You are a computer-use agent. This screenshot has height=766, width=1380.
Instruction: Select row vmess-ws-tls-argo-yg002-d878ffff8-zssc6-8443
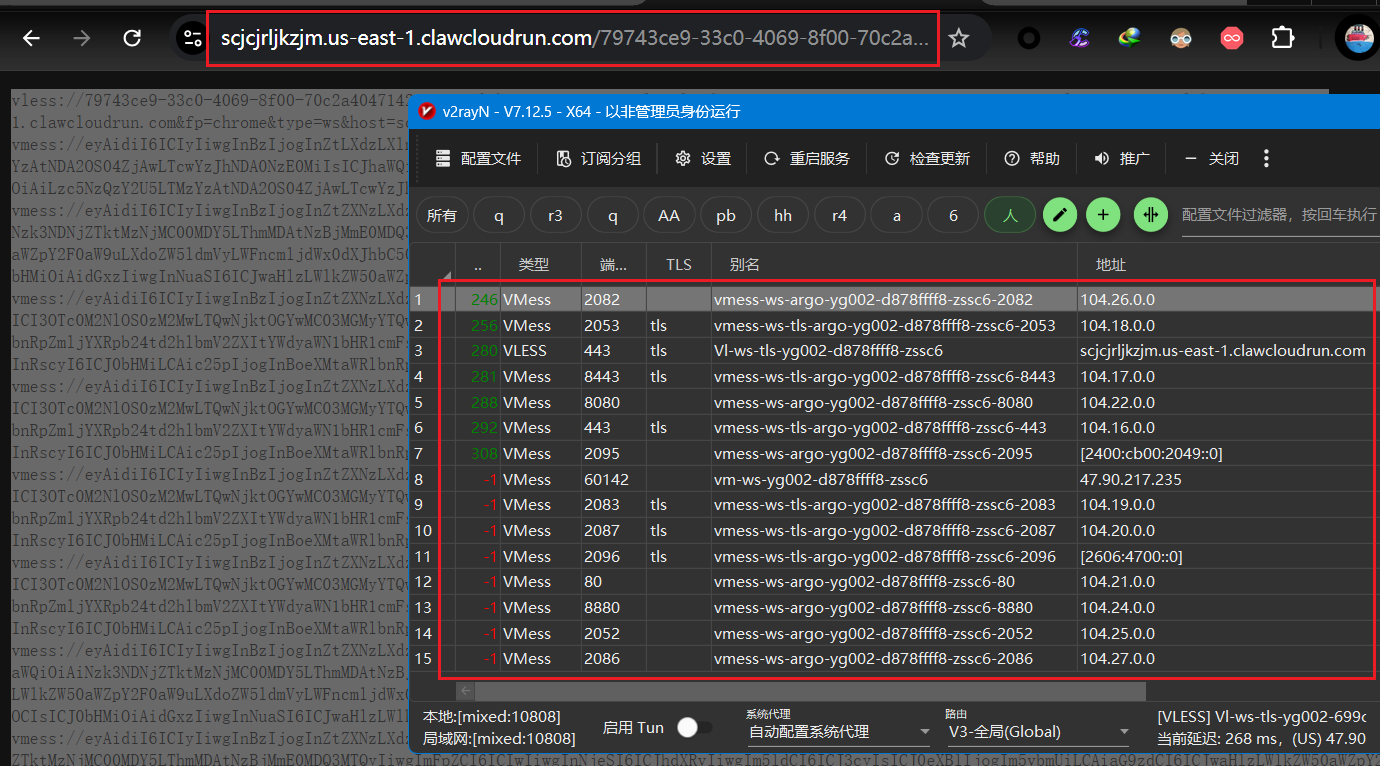tap(894, 376)
